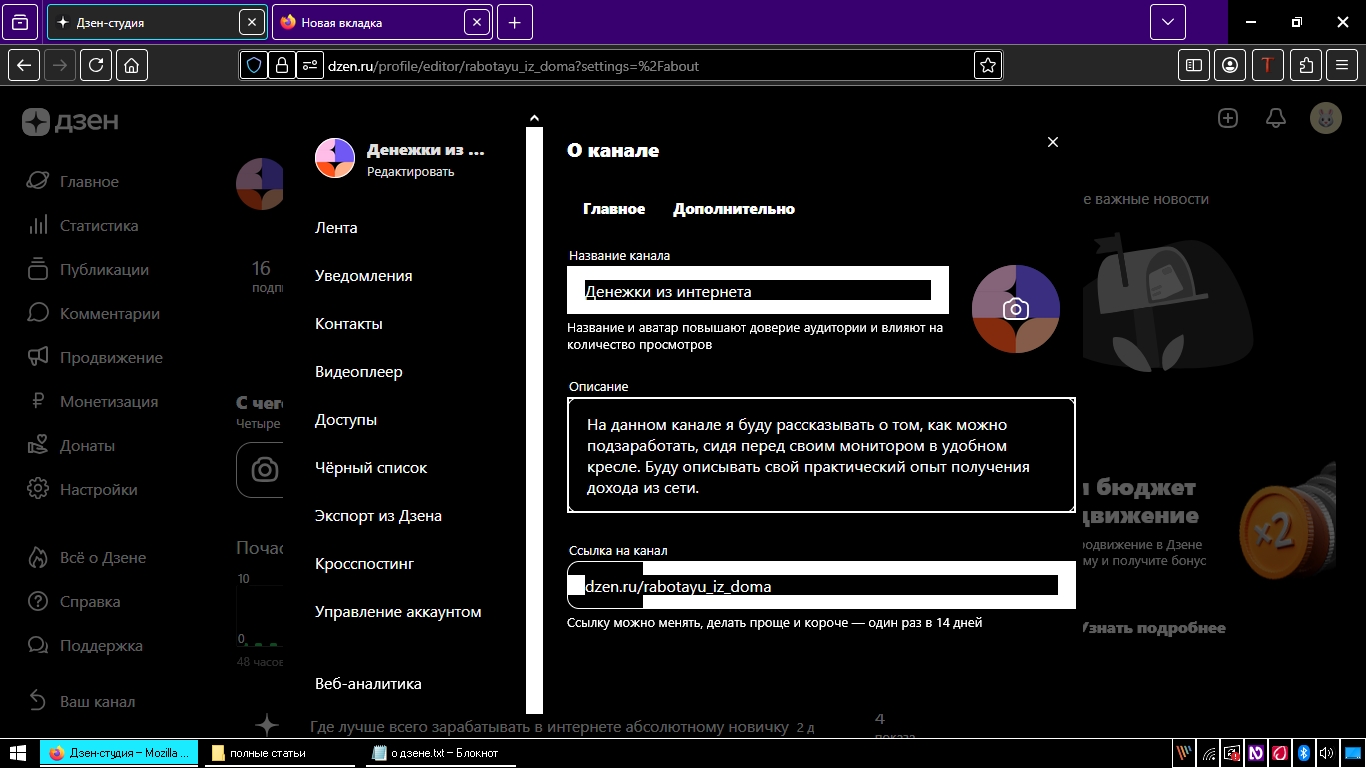Go to Главное in studio sidebar

(x=74, y=182)
